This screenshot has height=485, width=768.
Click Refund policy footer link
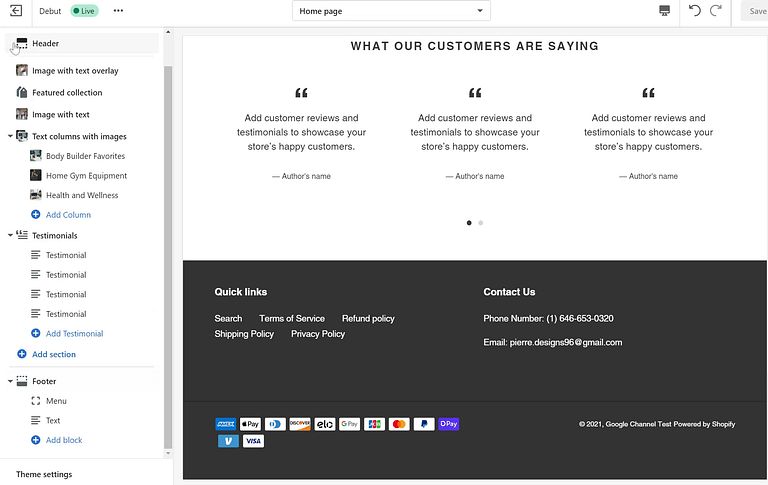tap(368, 318)
